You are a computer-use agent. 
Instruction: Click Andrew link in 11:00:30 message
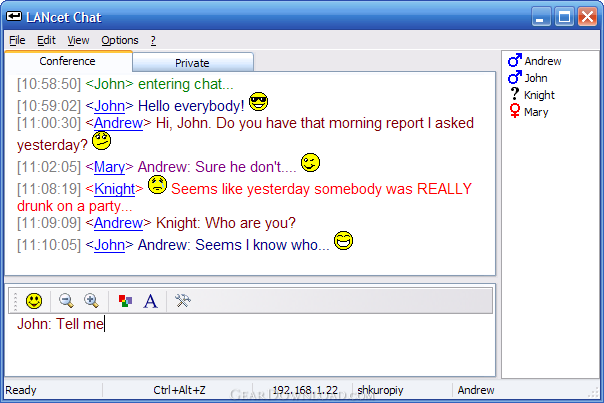[x=118, y=123]
